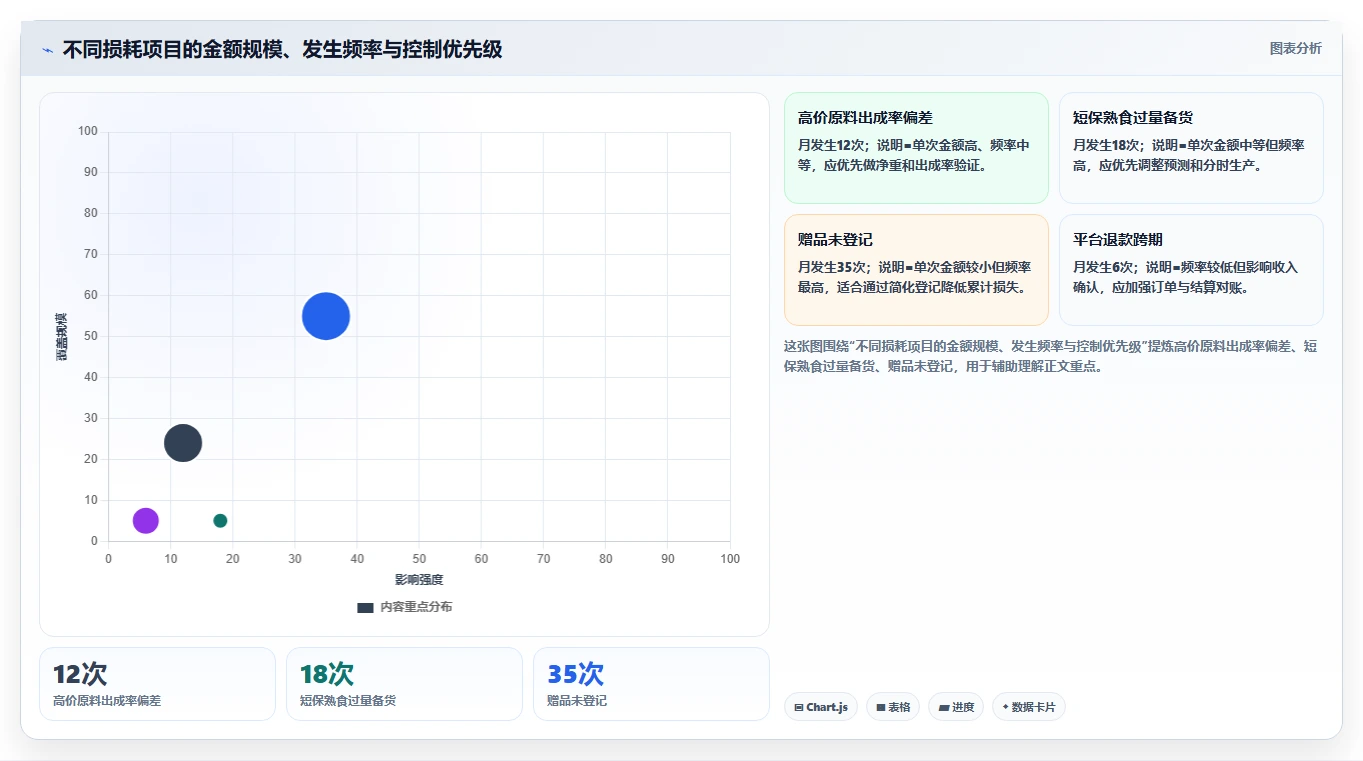Click the description paragraph starting 这张图围绕
The image size is (1363, 761).
(x=1050, y=356)
